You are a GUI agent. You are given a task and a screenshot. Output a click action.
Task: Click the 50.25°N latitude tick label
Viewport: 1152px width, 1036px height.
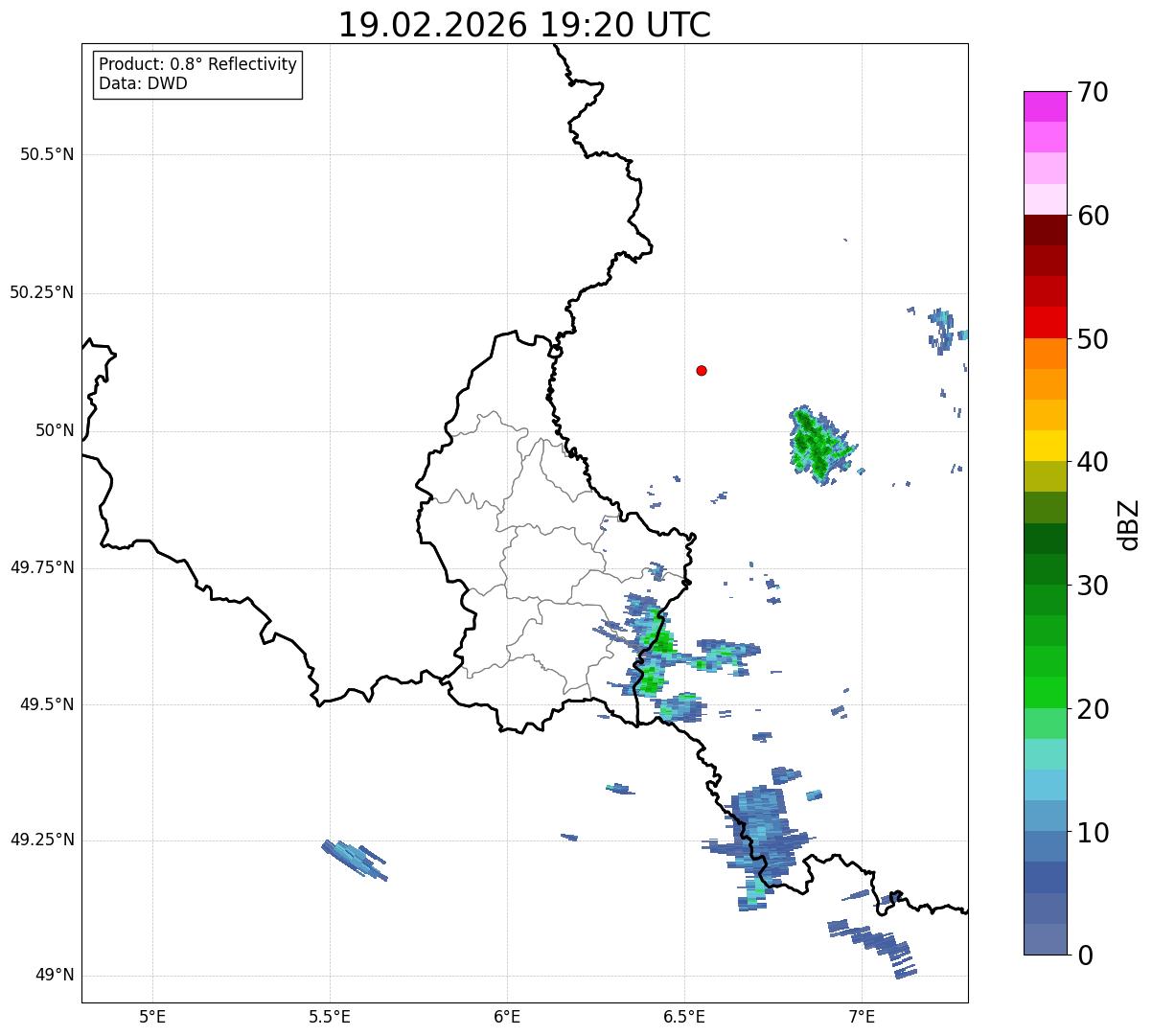(x=41, y=292)
